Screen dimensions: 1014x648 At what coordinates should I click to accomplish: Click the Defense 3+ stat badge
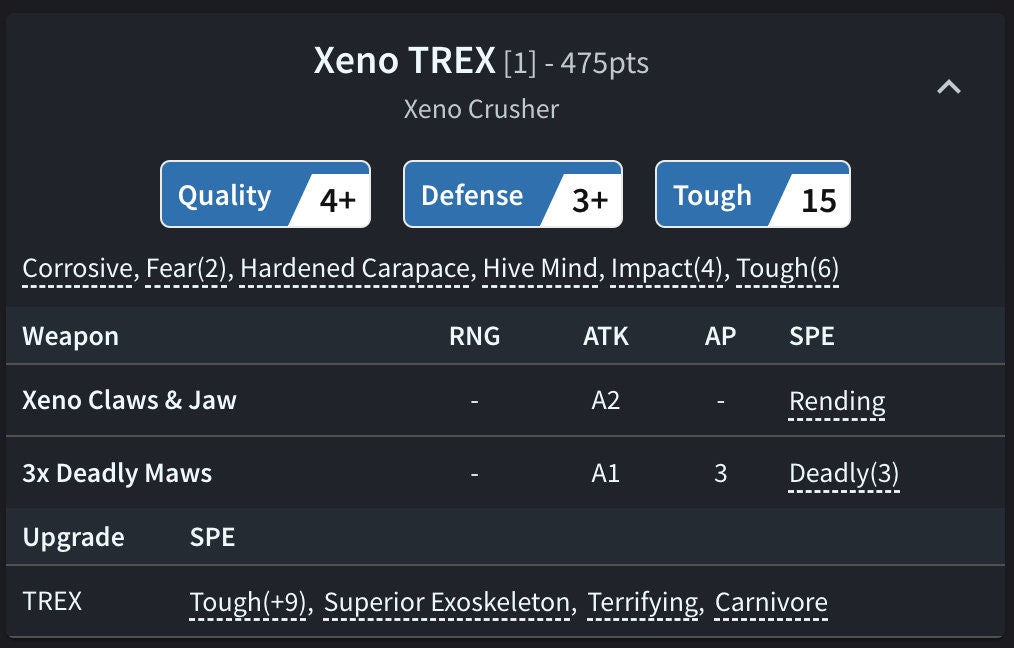point(512,195)
